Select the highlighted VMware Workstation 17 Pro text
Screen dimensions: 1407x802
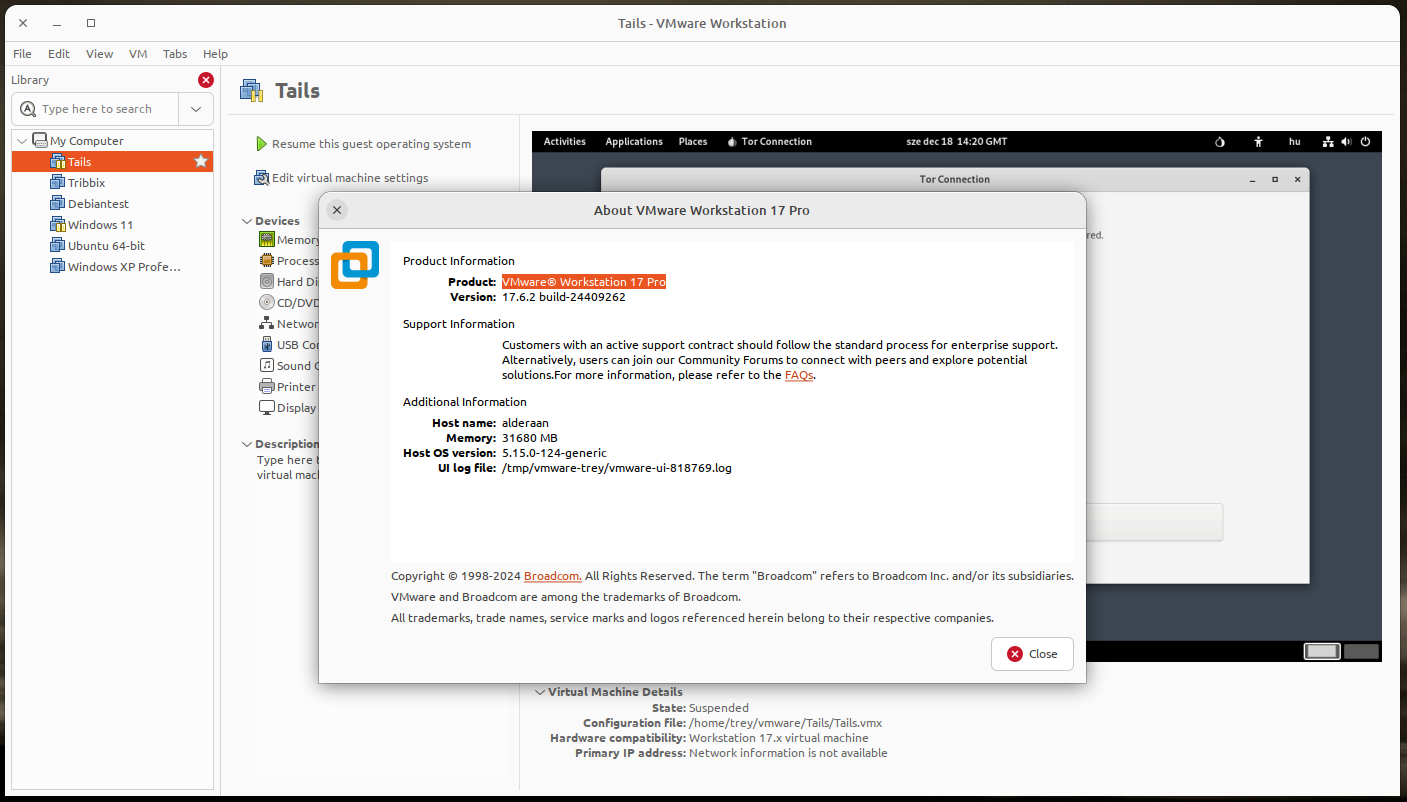point(584,282)
